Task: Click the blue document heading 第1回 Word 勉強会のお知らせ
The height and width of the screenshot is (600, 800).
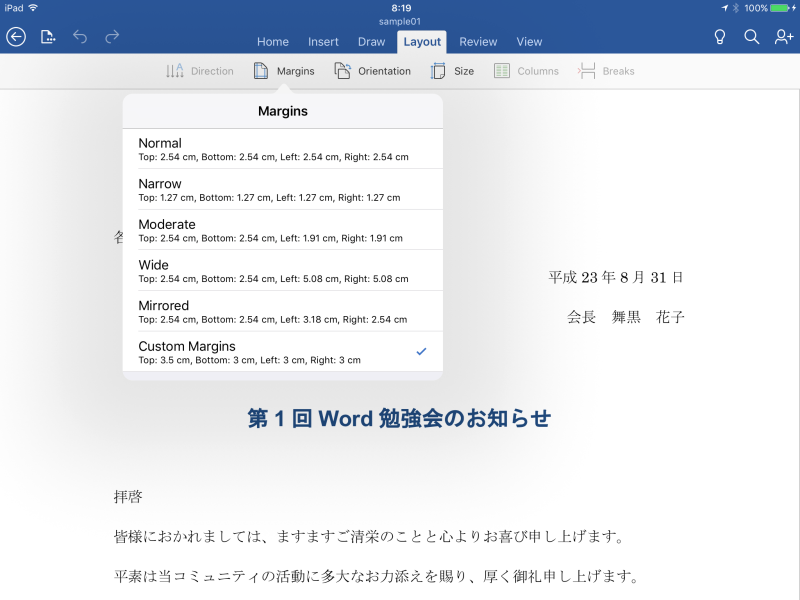Action: point(399,418)
